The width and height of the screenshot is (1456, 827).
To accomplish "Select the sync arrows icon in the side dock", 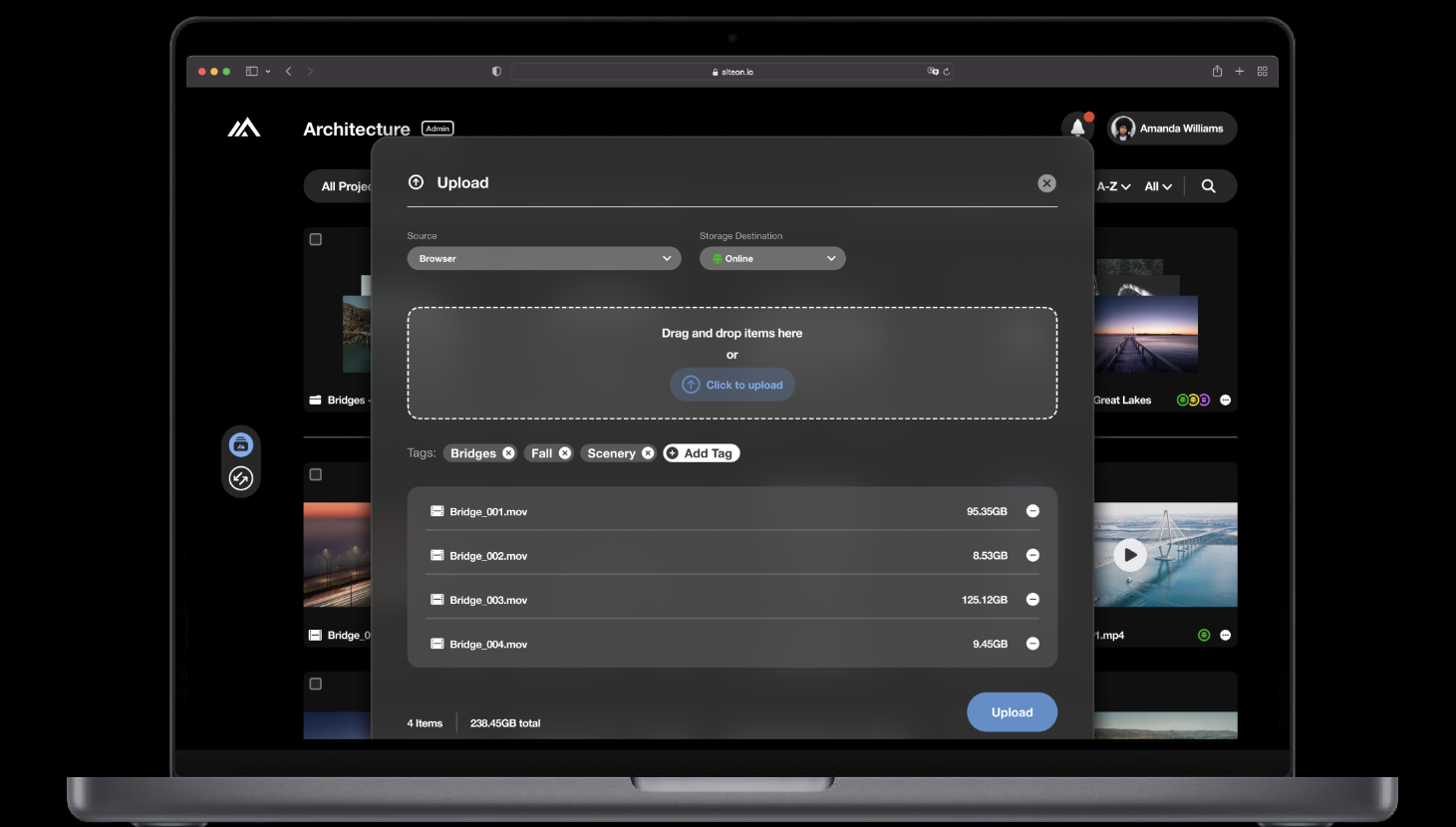I will (x=241, y=479).
